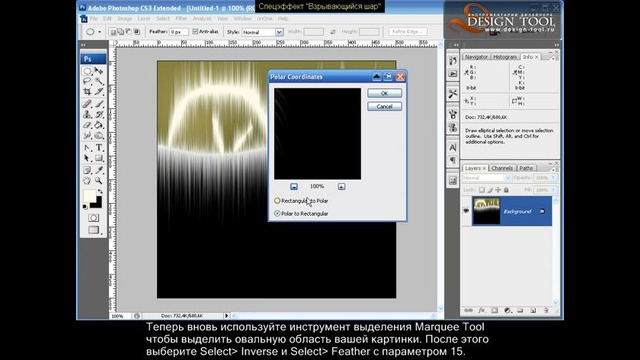Select the Paint Bucket tool
This screenshot has width=640, height=360.
tap(99, 125)
